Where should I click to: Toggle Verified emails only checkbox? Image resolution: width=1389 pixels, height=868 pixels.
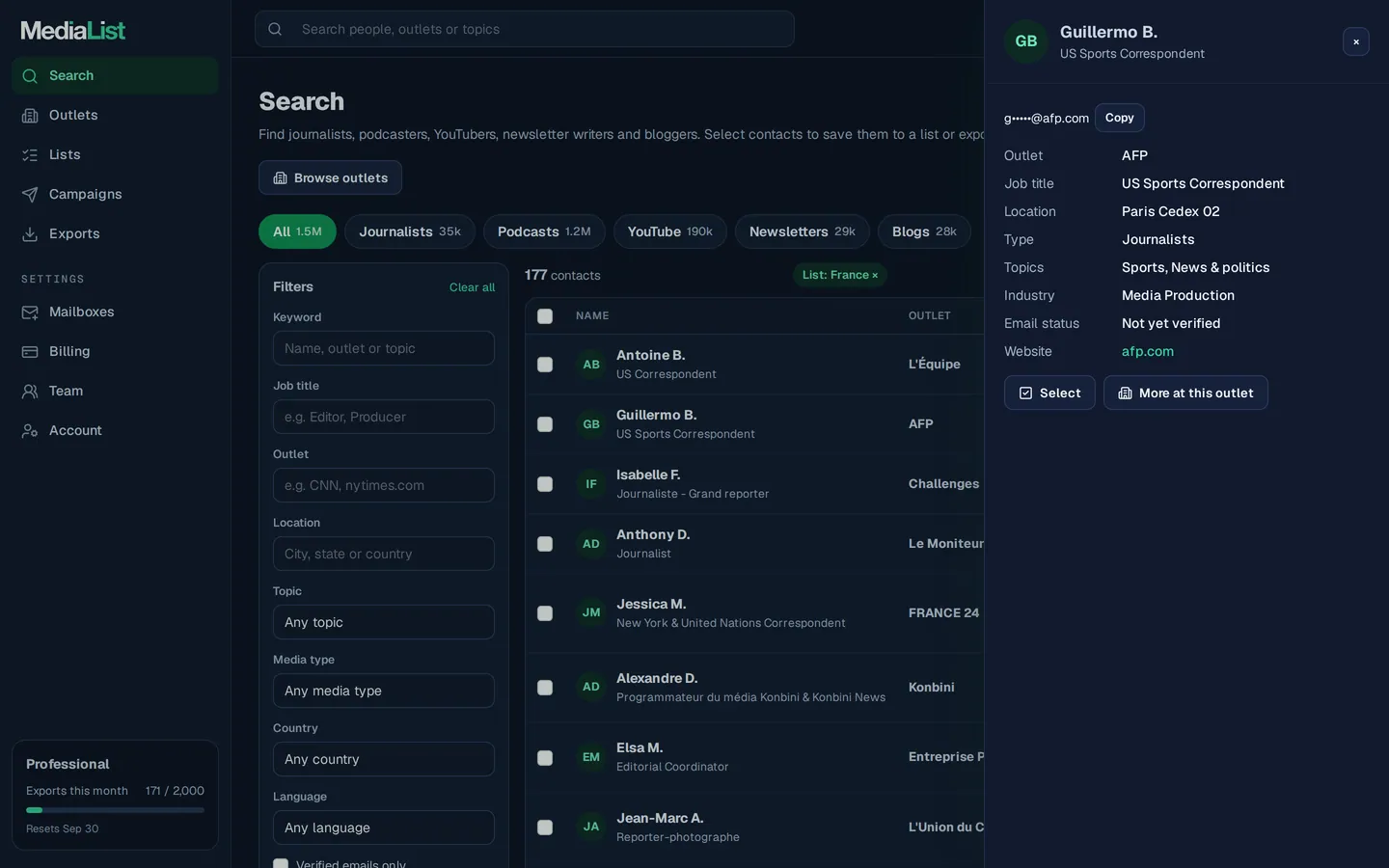tap(281, 864)
